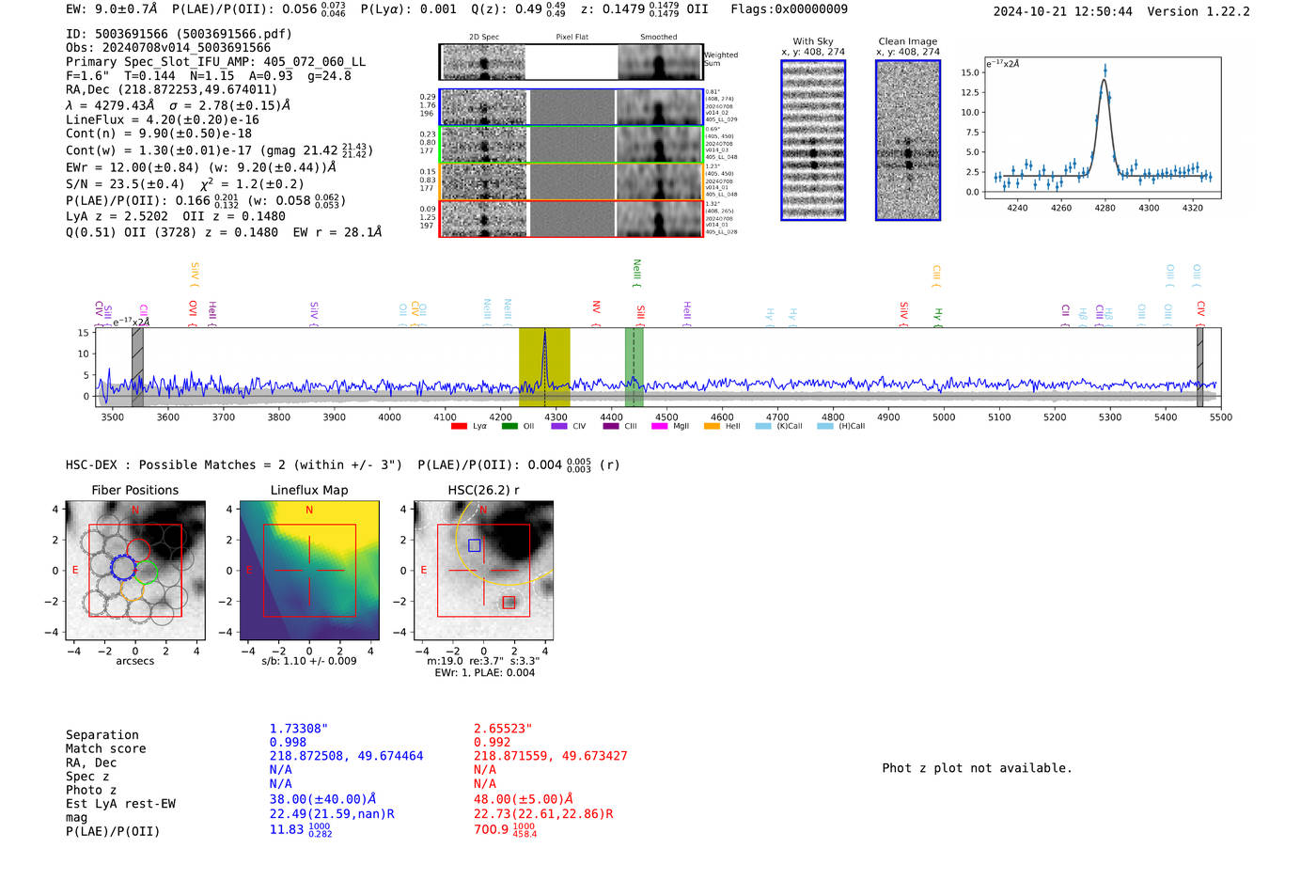Open the With Sky cutout image
Viewport: 1316px width, 896px height.
(x=813, y=140)
